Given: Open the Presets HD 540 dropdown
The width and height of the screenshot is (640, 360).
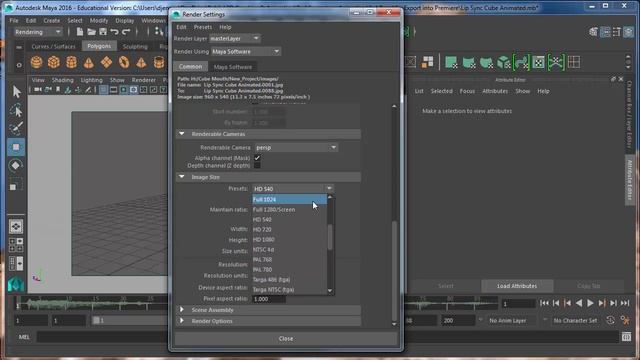Looking at the screenshot, I should [293, 189].
